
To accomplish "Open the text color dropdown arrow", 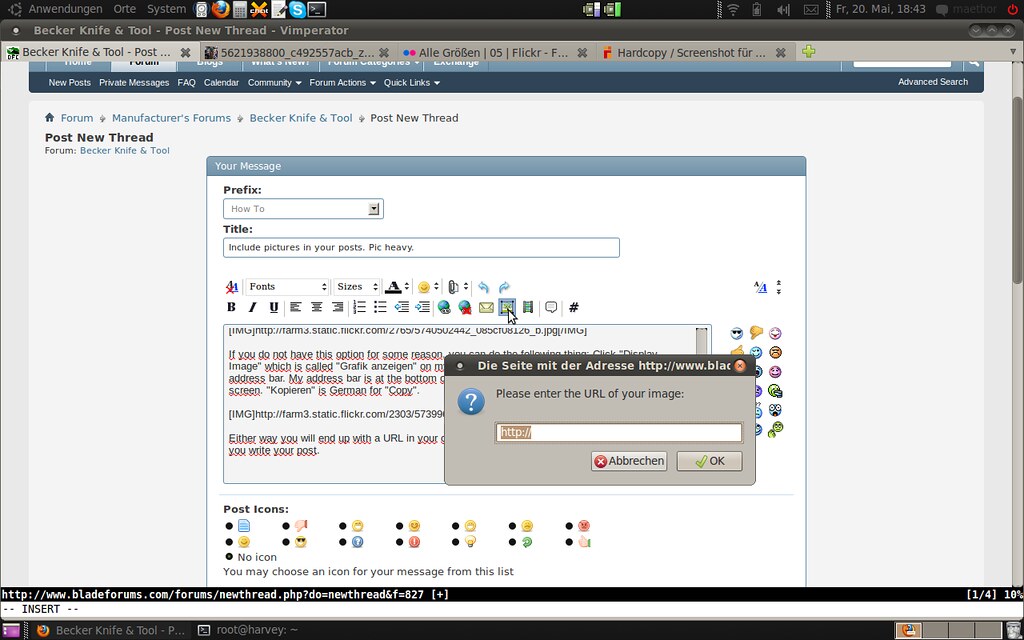I will click(x=406, y=287).
